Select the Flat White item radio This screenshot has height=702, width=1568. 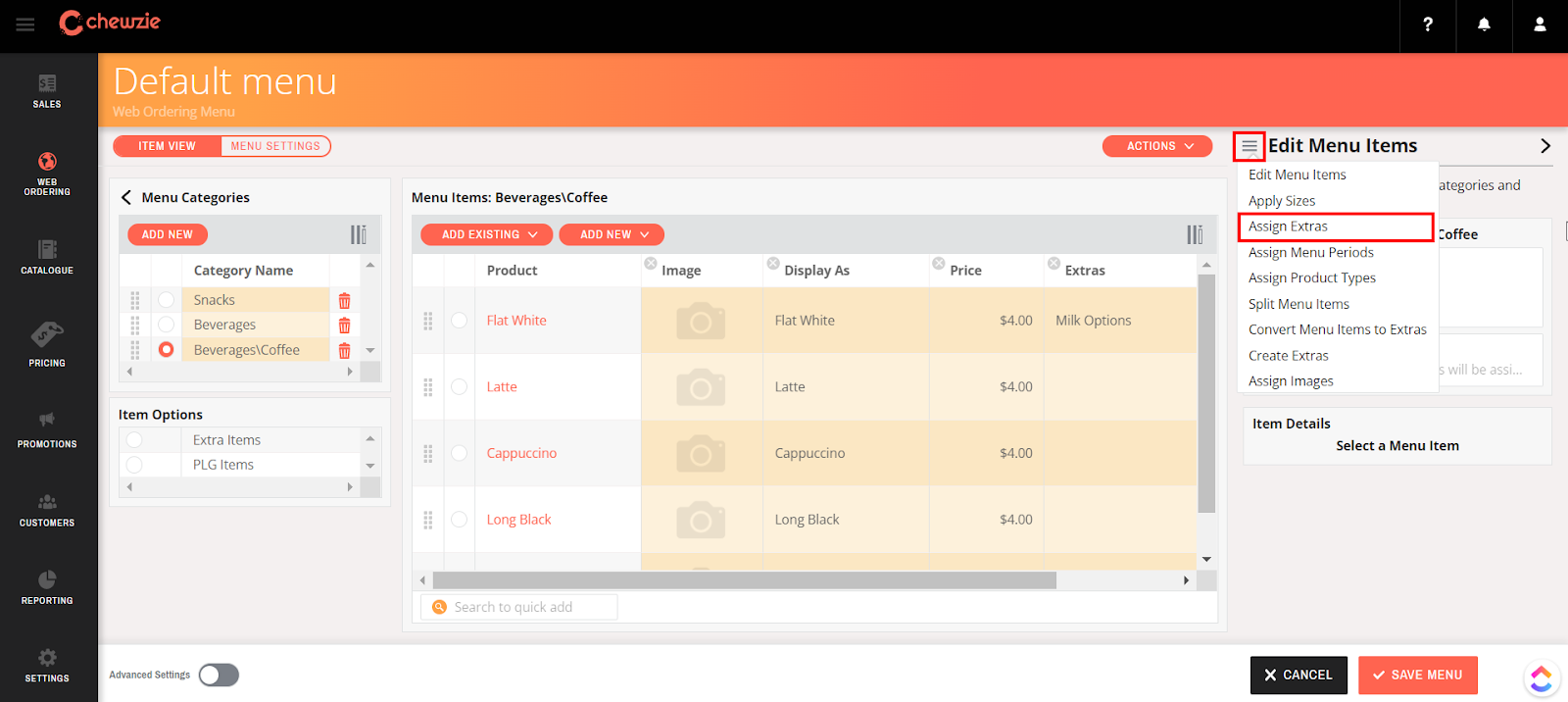pos(459,320)
